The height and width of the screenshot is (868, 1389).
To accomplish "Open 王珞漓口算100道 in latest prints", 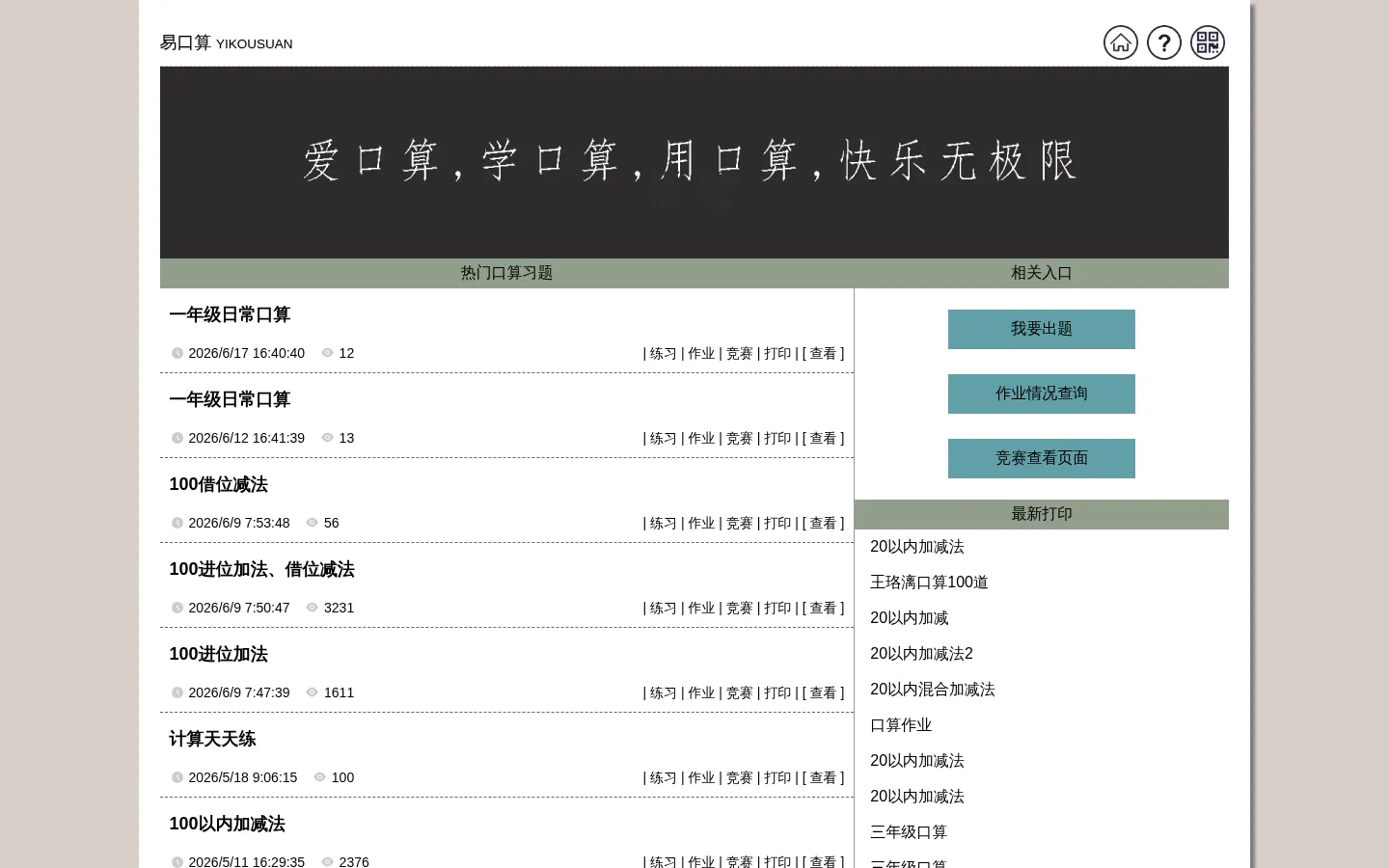I will coord(929,583).
